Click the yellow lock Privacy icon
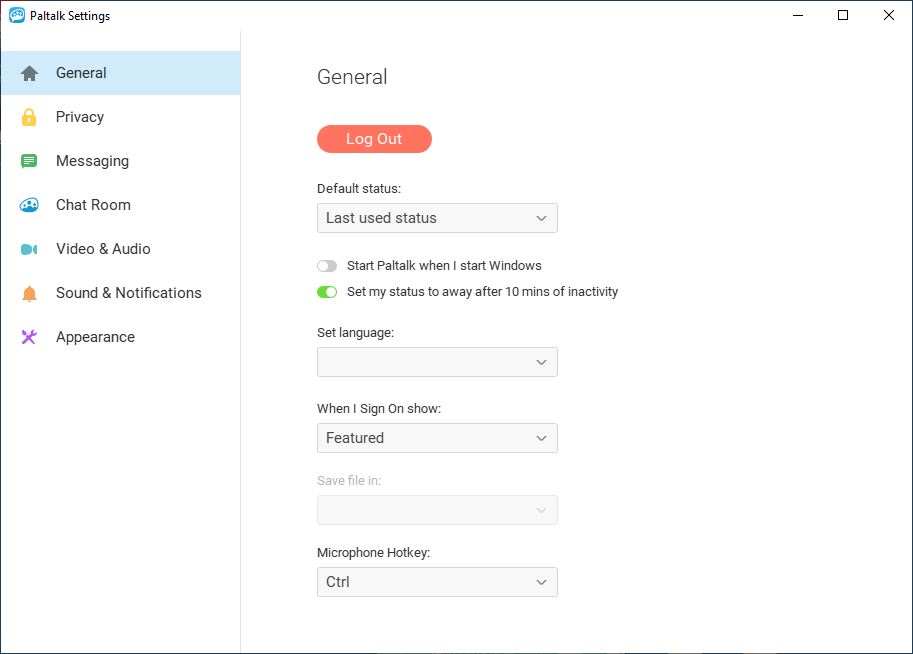Image resolution: width=913 pixels, height=654 pixels. pyautogui.click(x=29, y=117)
